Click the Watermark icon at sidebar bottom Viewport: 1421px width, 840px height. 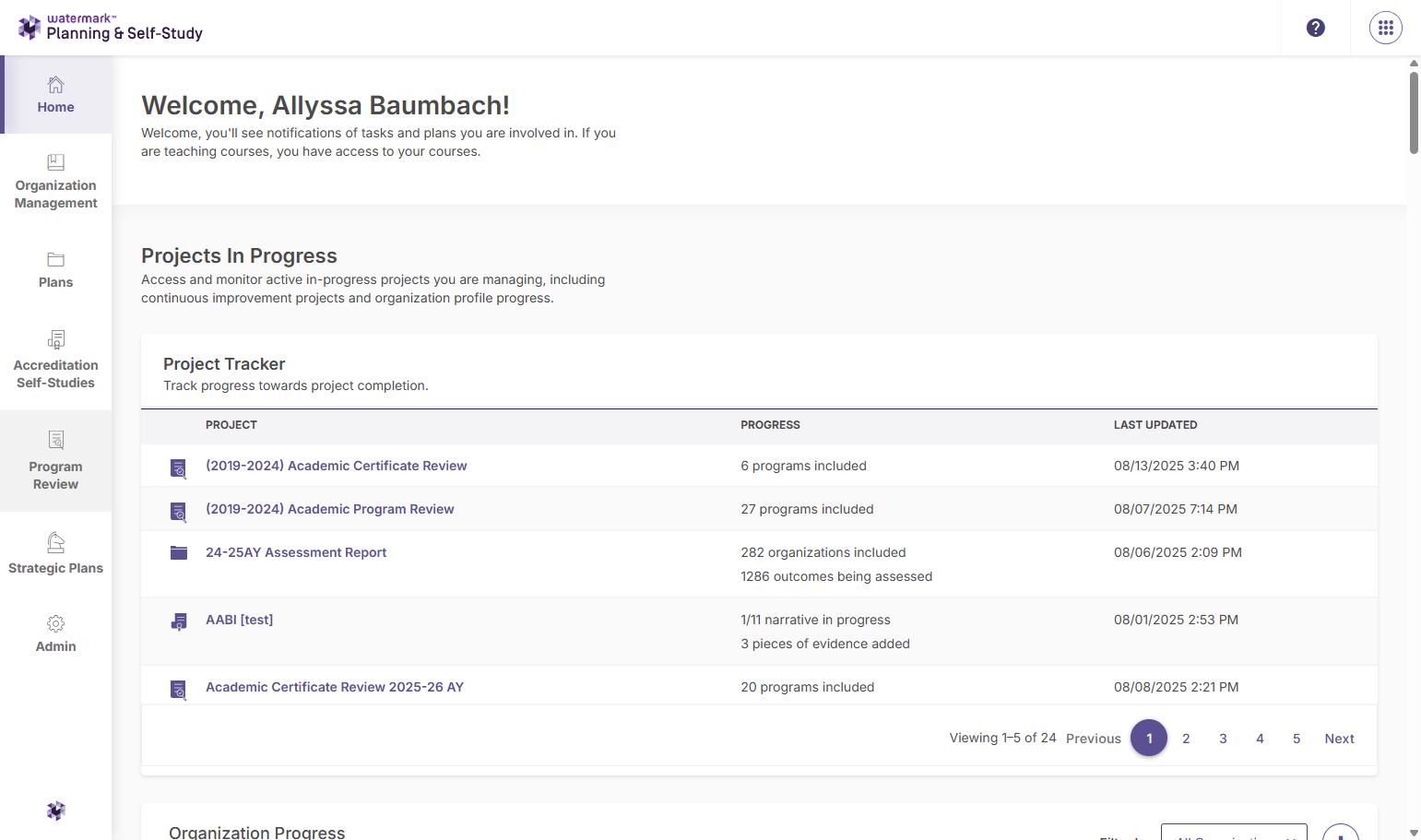coord(56,810)
